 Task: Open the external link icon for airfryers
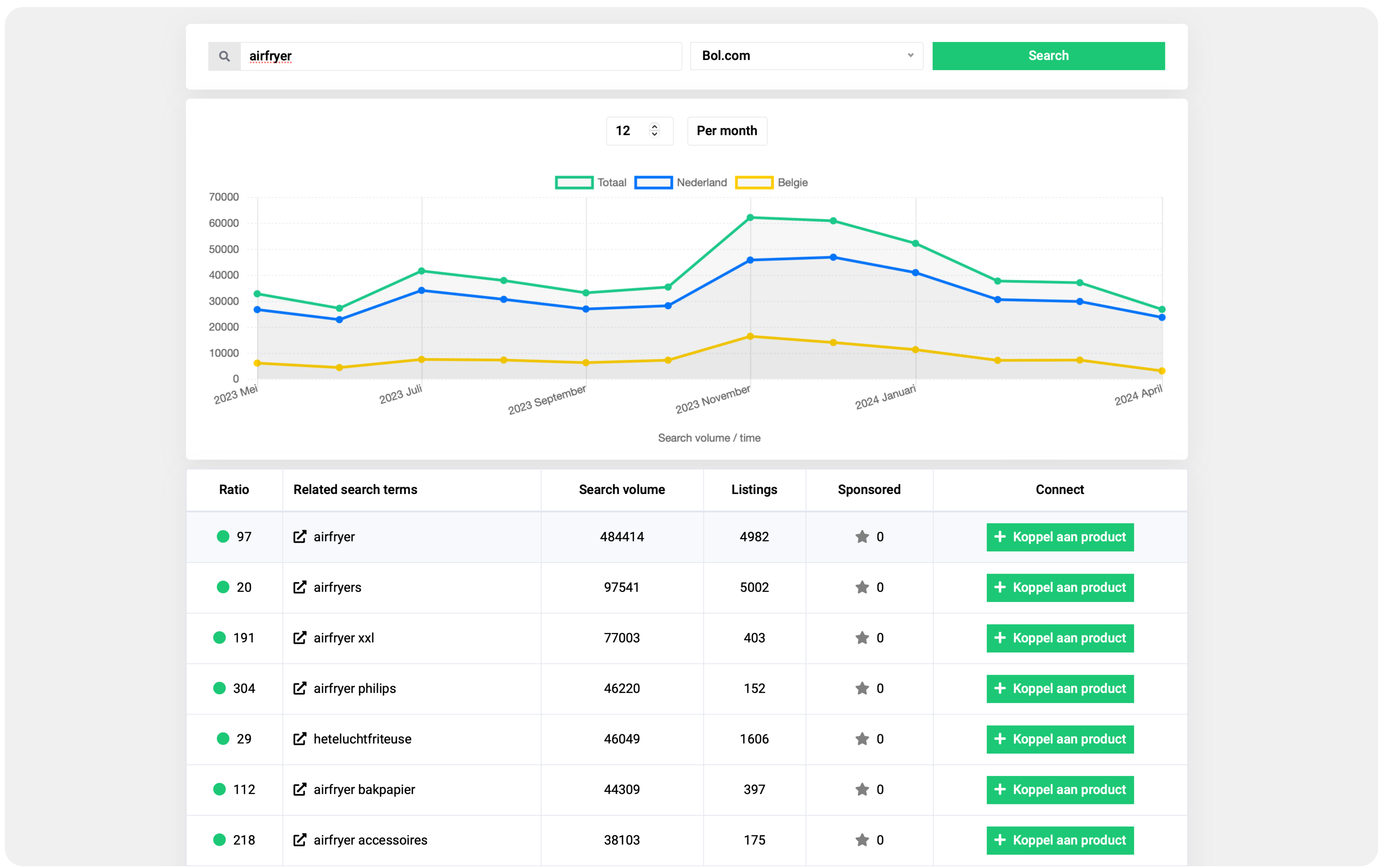point(300,587)
